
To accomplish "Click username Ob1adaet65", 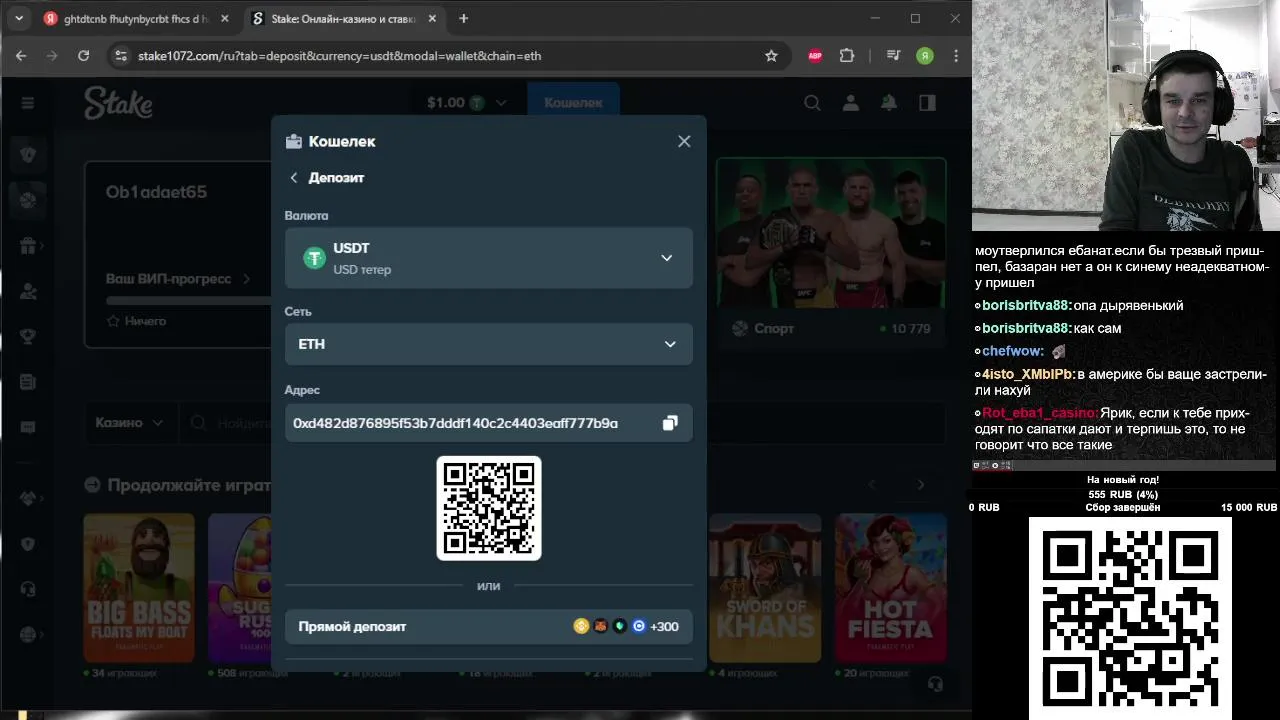I will tap(156, 192).
